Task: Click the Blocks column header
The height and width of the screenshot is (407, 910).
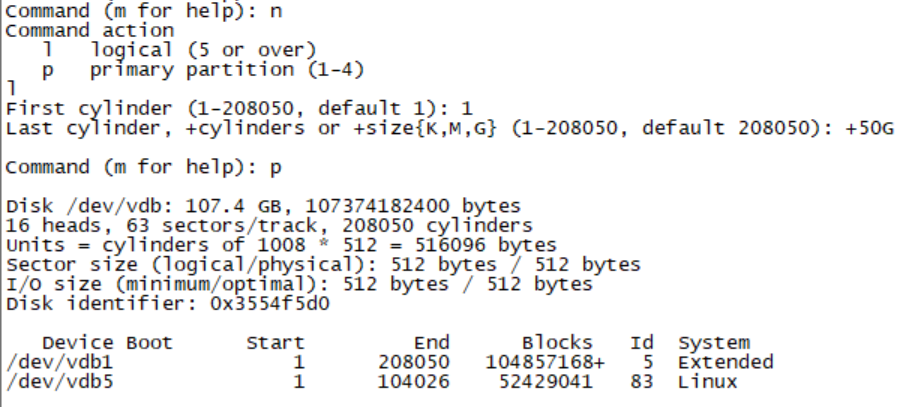Action: 557,343
